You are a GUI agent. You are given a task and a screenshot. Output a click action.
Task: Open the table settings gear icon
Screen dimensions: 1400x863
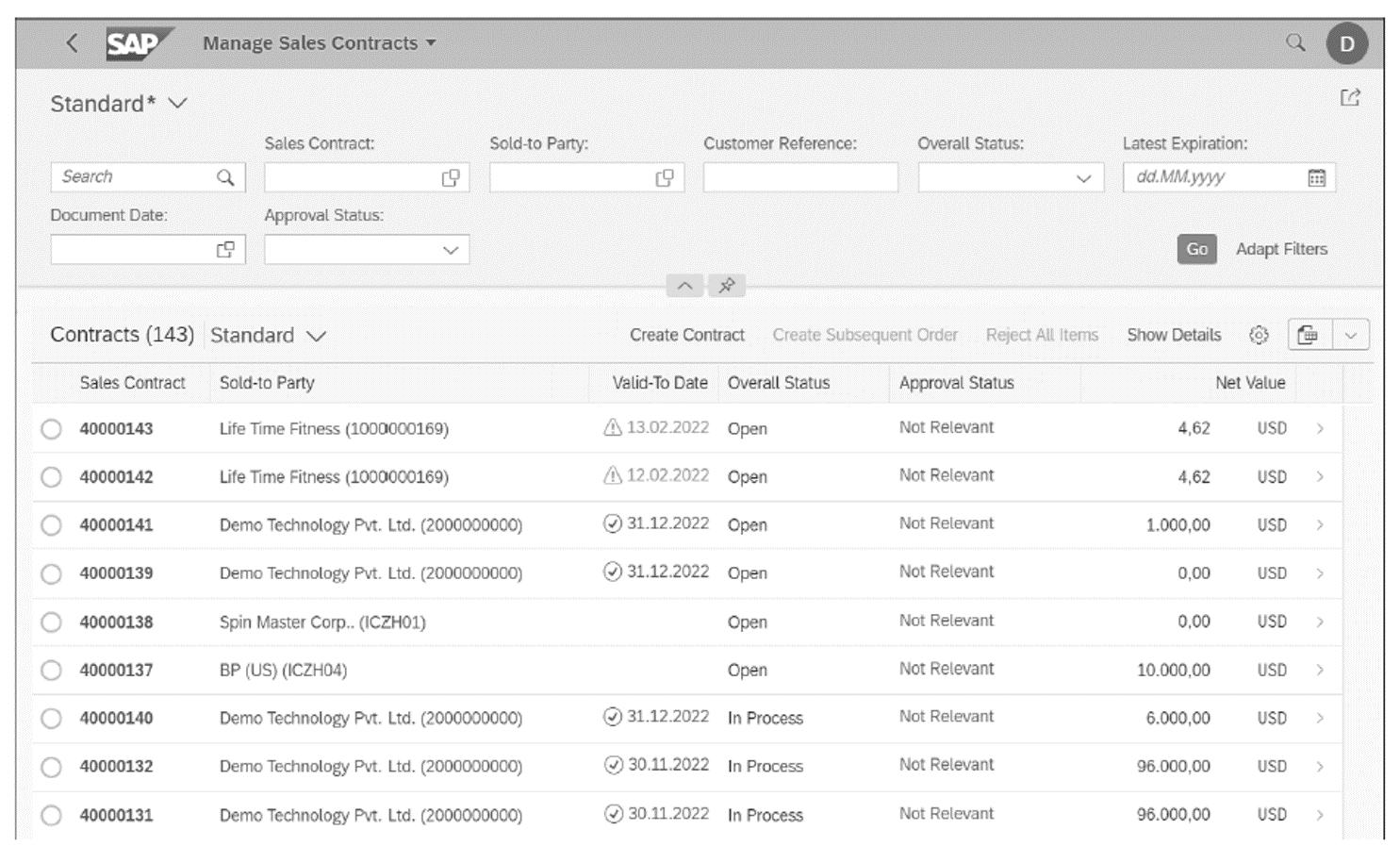(x=1259, y=335)
